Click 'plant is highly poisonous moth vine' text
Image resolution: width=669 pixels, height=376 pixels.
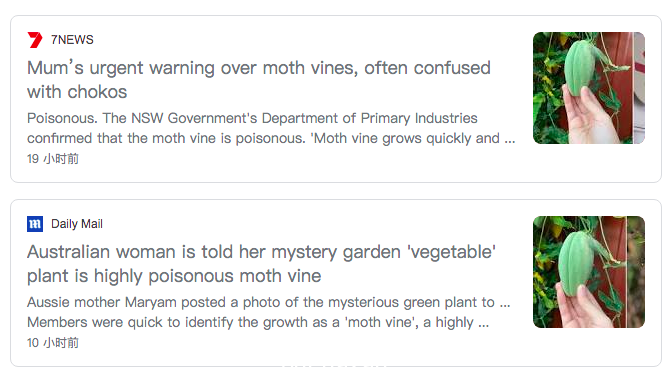click(174, 276)
